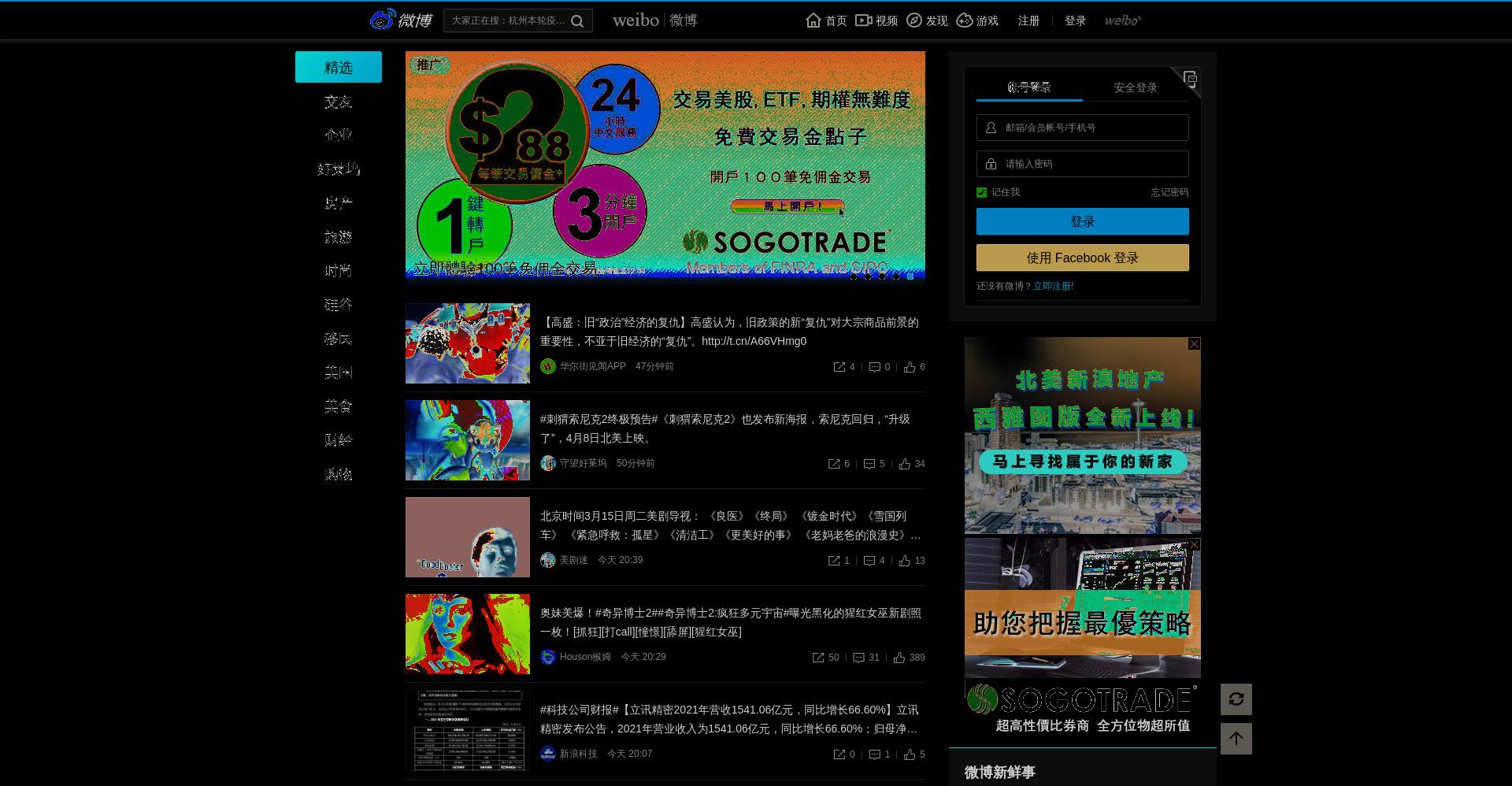Switch to 帐号登录 tab
Image resolution: width=1512 pixels, height=786 pixels.
1029,87
